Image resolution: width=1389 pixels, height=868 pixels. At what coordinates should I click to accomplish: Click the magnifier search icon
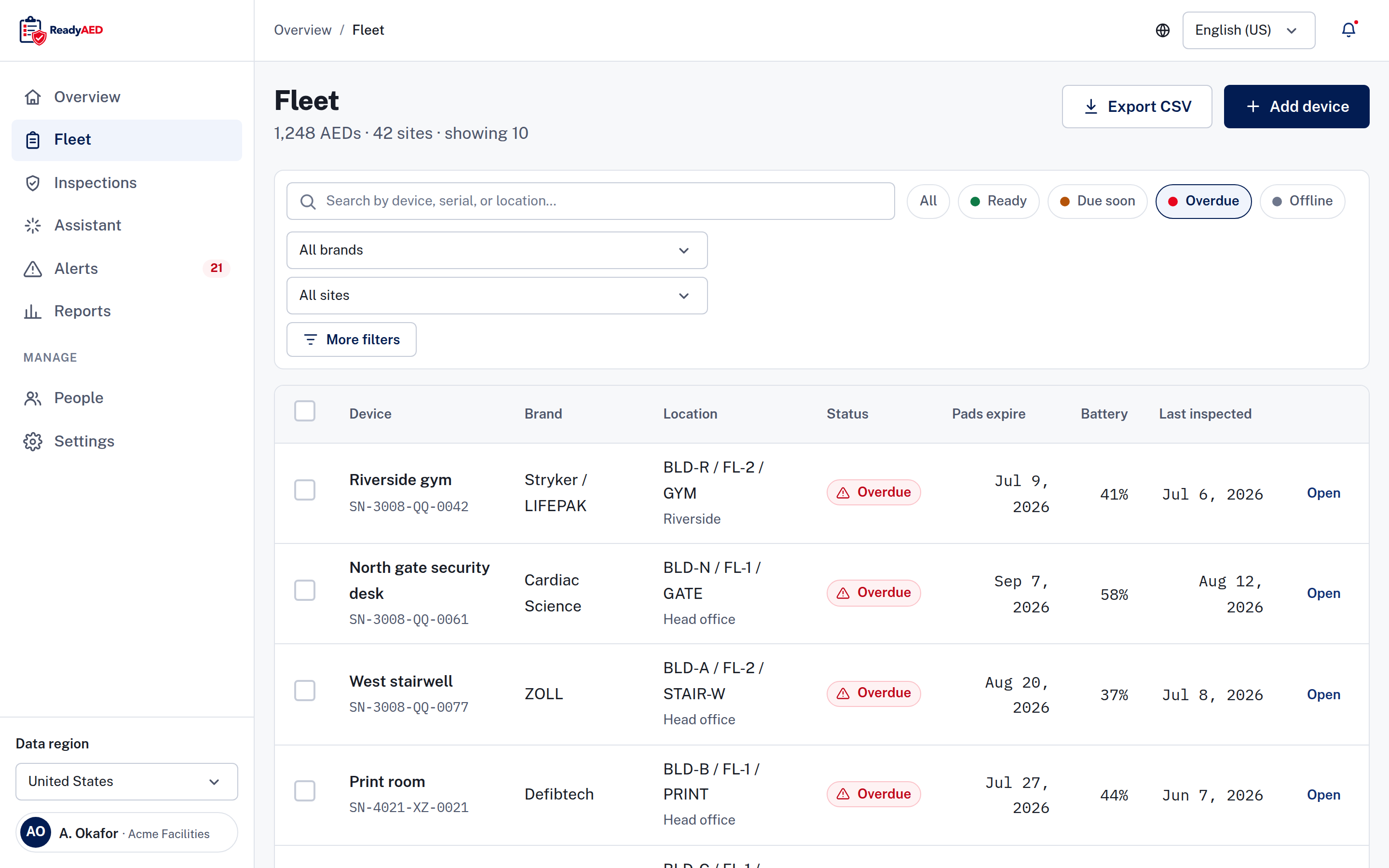click(x=308, y=202)
